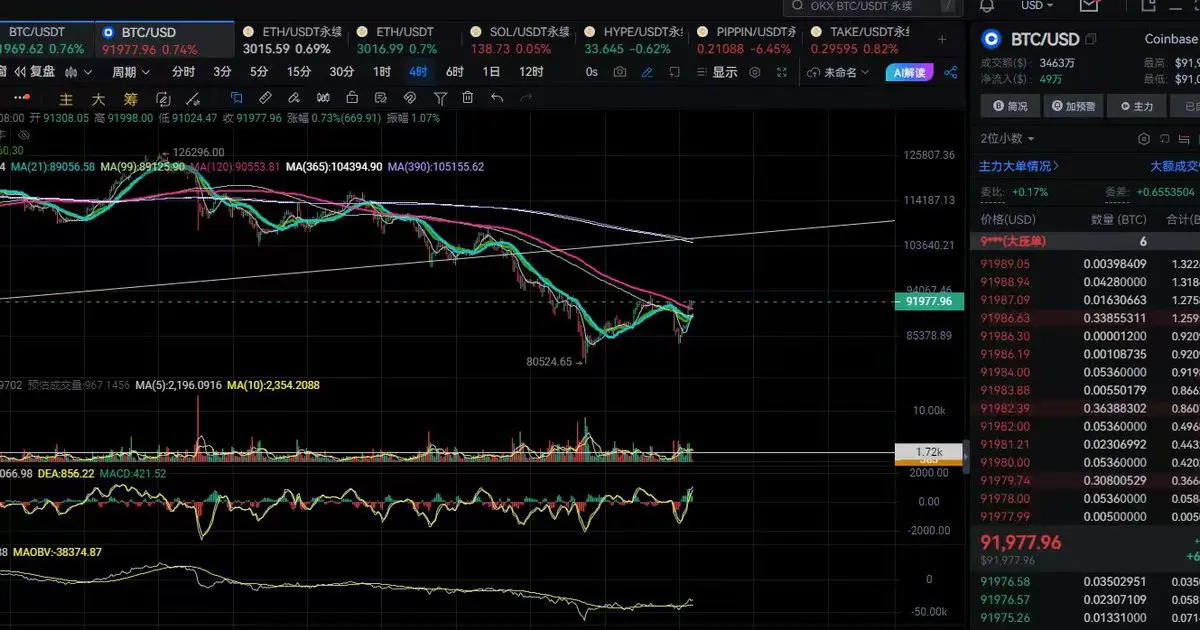This screenshot has height=630, width=1200.
Task: Take a chart screenshot with camera icon
Action: (620, 72)
